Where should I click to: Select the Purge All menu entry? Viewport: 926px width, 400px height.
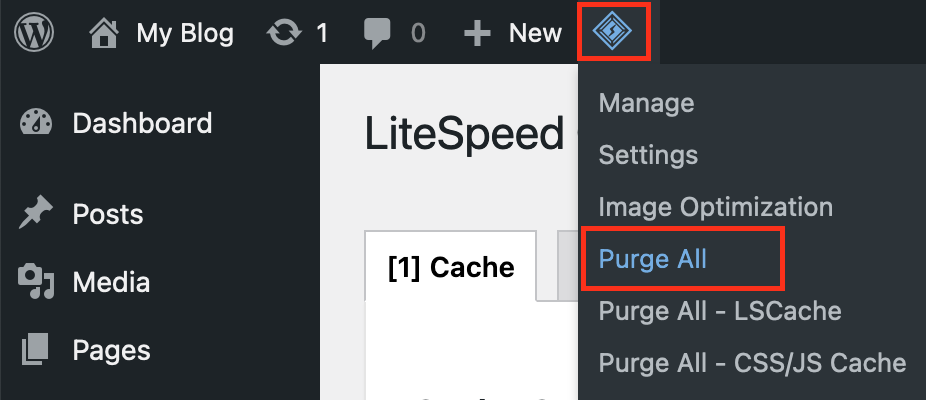click(652, 259)
